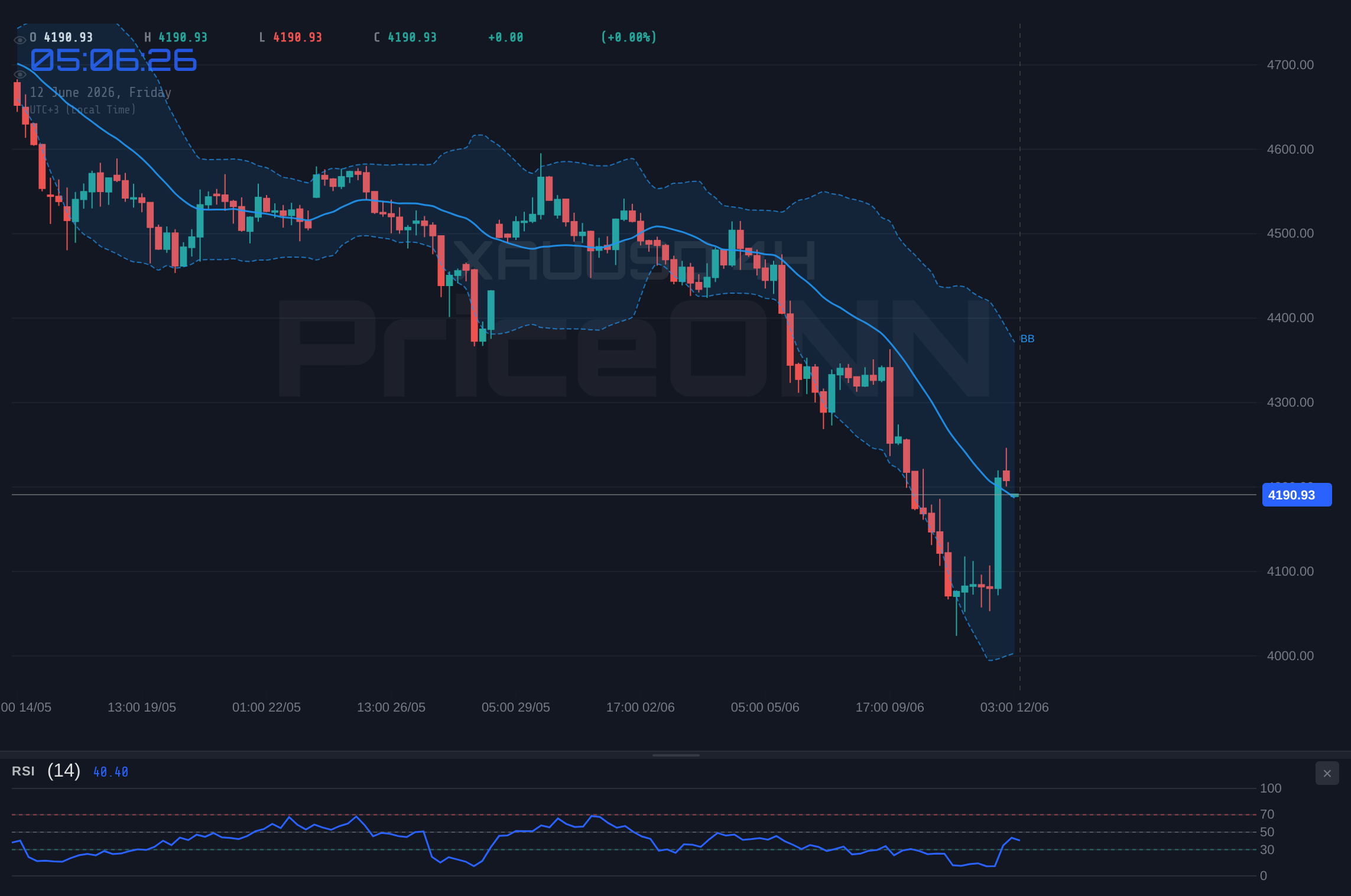This screenshot has height=896, width=1351.
Task: Click the UTC+3 (Local Time) label
Action: (83, 109)
